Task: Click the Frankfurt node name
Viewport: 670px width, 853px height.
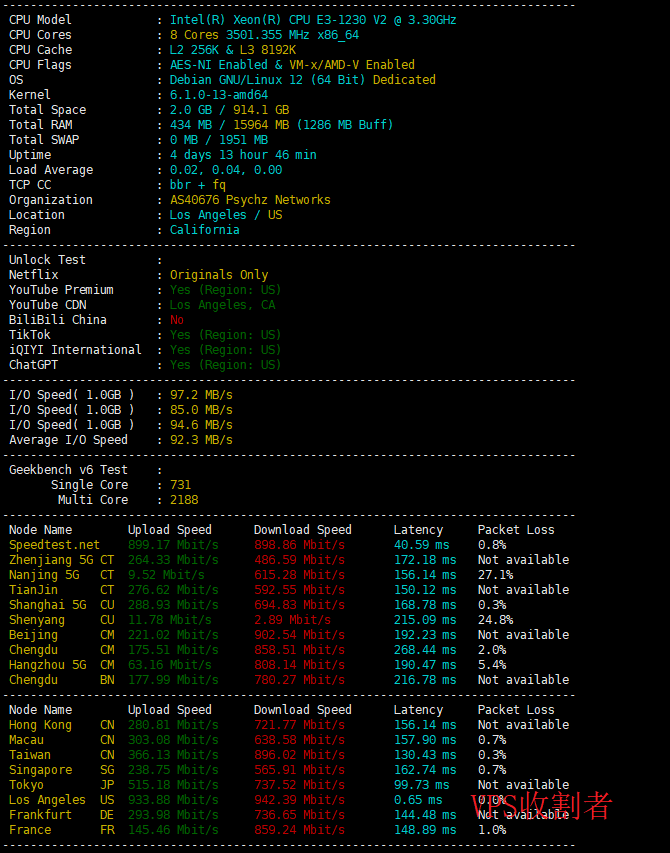Action: point(40,815)
